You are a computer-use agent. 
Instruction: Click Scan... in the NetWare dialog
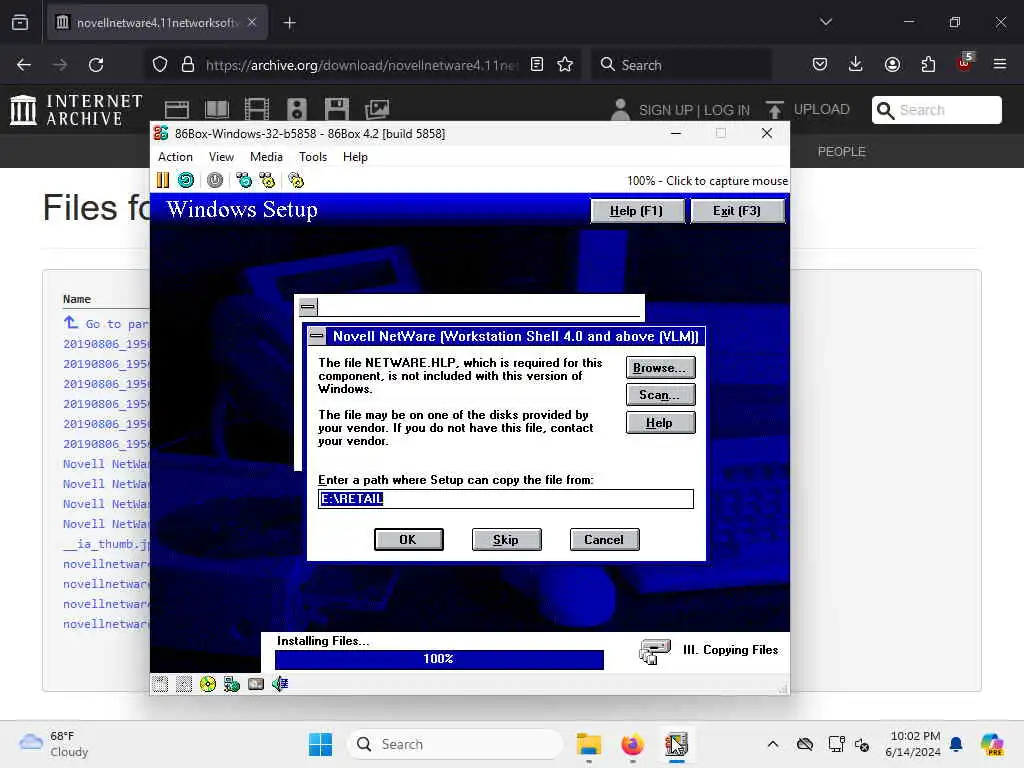(x=660, y=395)
